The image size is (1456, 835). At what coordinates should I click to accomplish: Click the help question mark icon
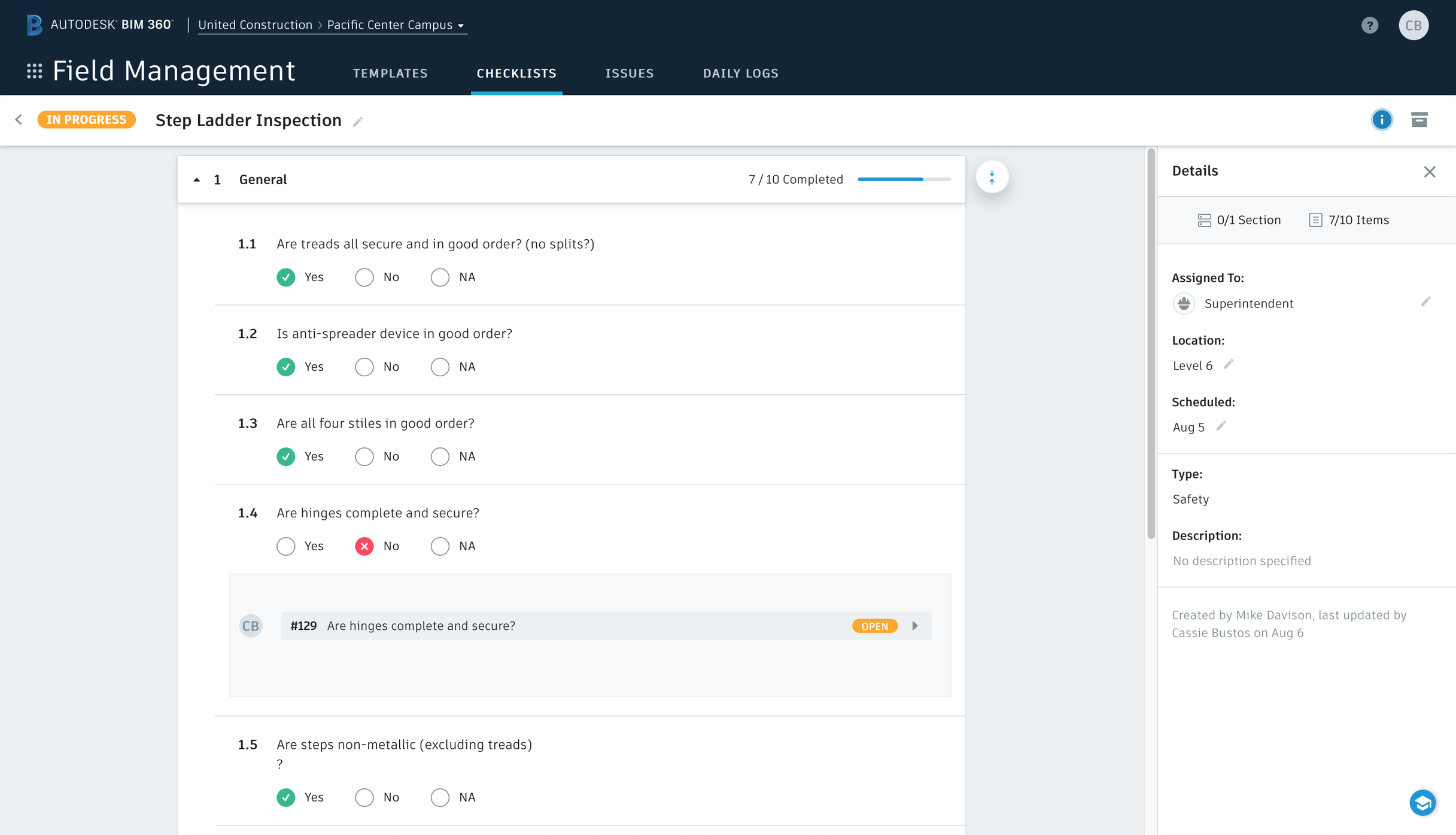(x=1370, y=25)
